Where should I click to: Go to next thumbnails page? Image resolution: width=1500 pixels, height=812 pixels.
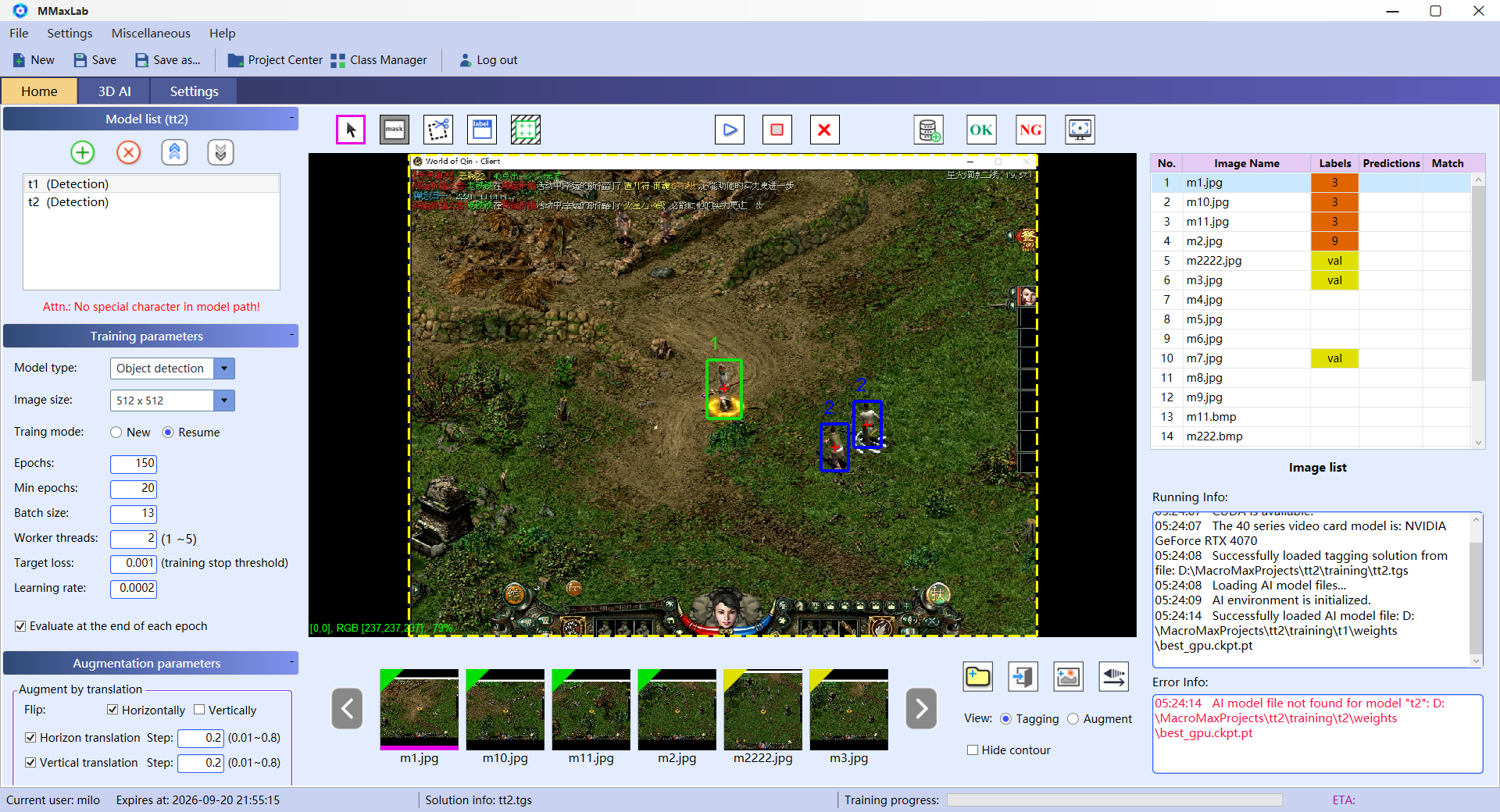[921, 709]
